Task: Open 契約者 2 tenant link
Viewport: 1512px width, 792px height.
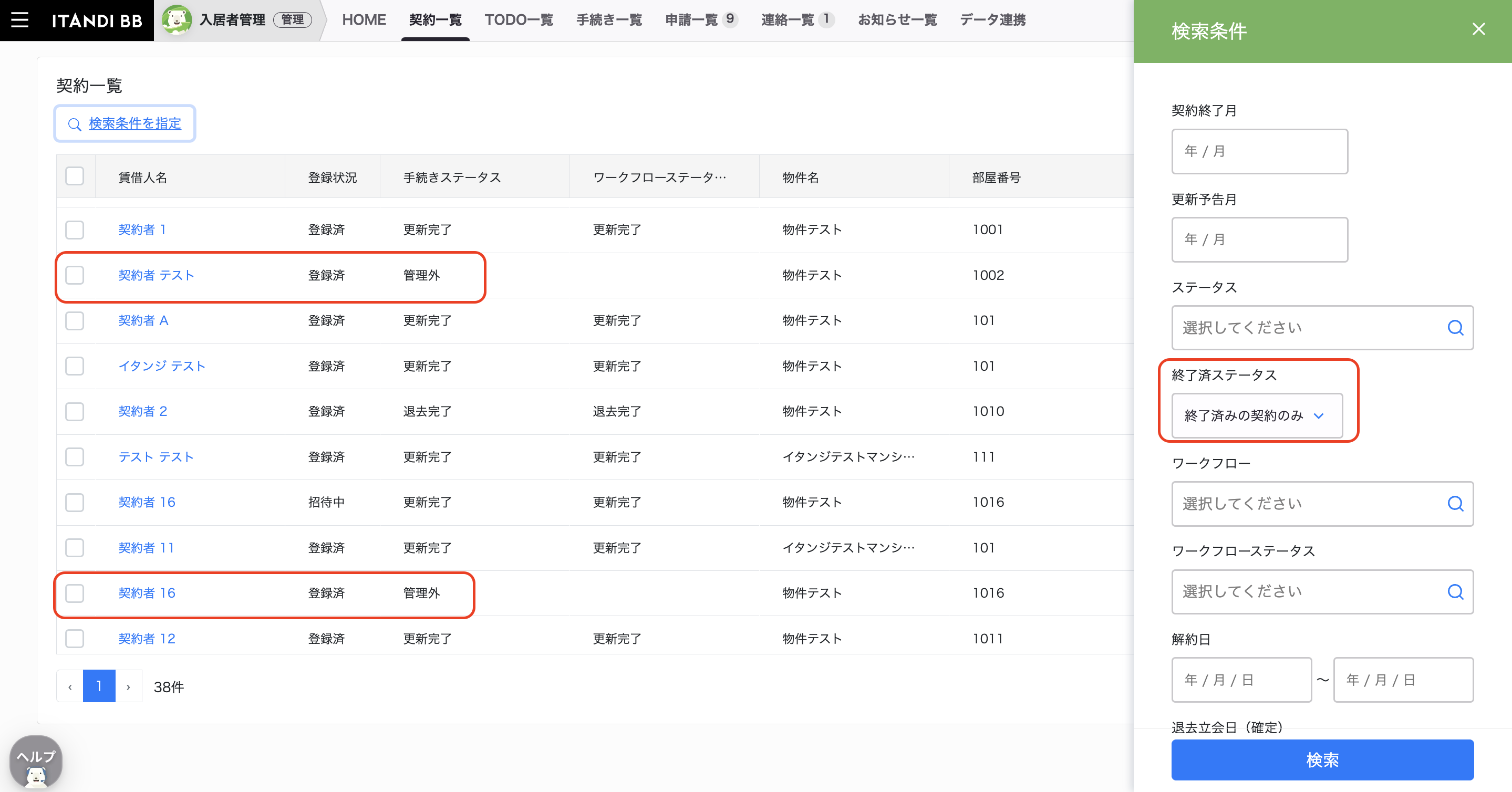Action: 142,411
